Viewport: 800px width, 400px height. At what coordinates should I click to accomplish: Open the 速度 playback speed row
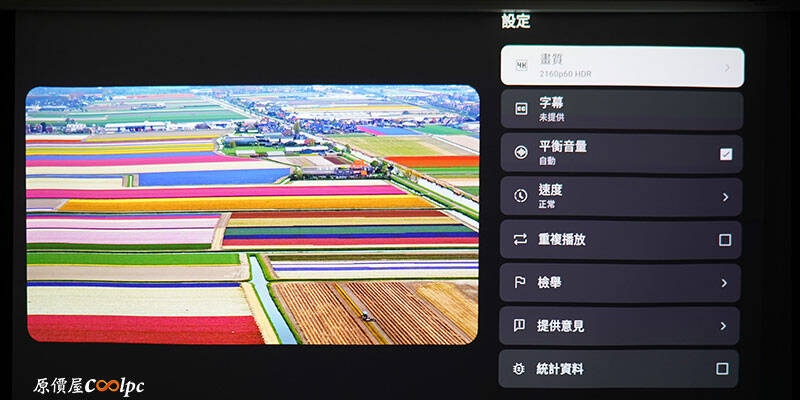[621, 196]
